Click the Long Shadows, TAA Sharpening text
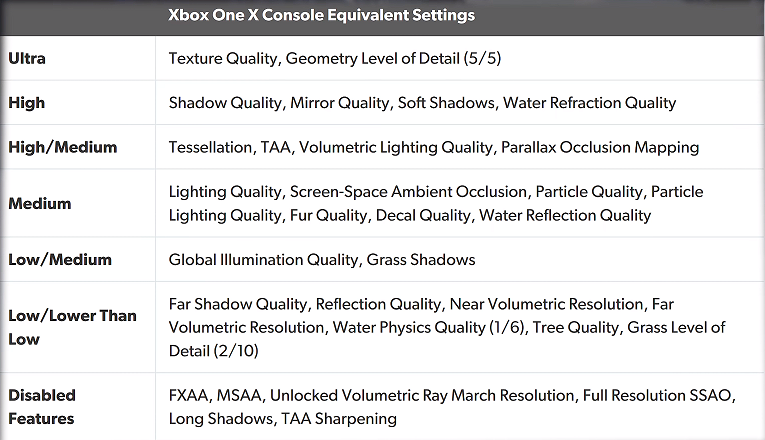765x440 pixels. point(282,419)
